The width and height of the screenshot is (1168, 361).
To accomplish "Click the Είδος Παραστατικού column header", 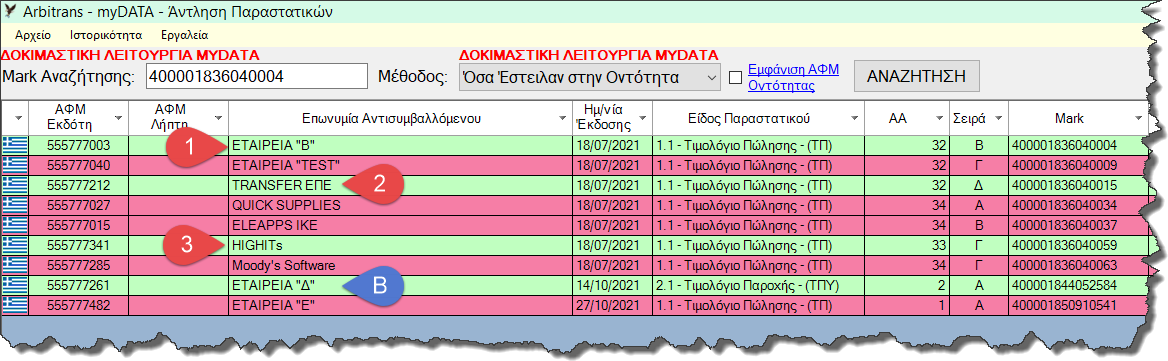I will (x=758, y=118).
